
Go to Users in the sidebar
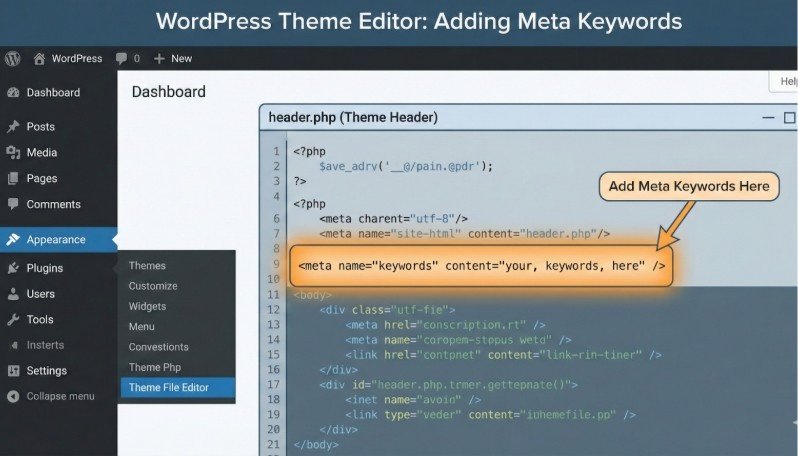[41, 294]
